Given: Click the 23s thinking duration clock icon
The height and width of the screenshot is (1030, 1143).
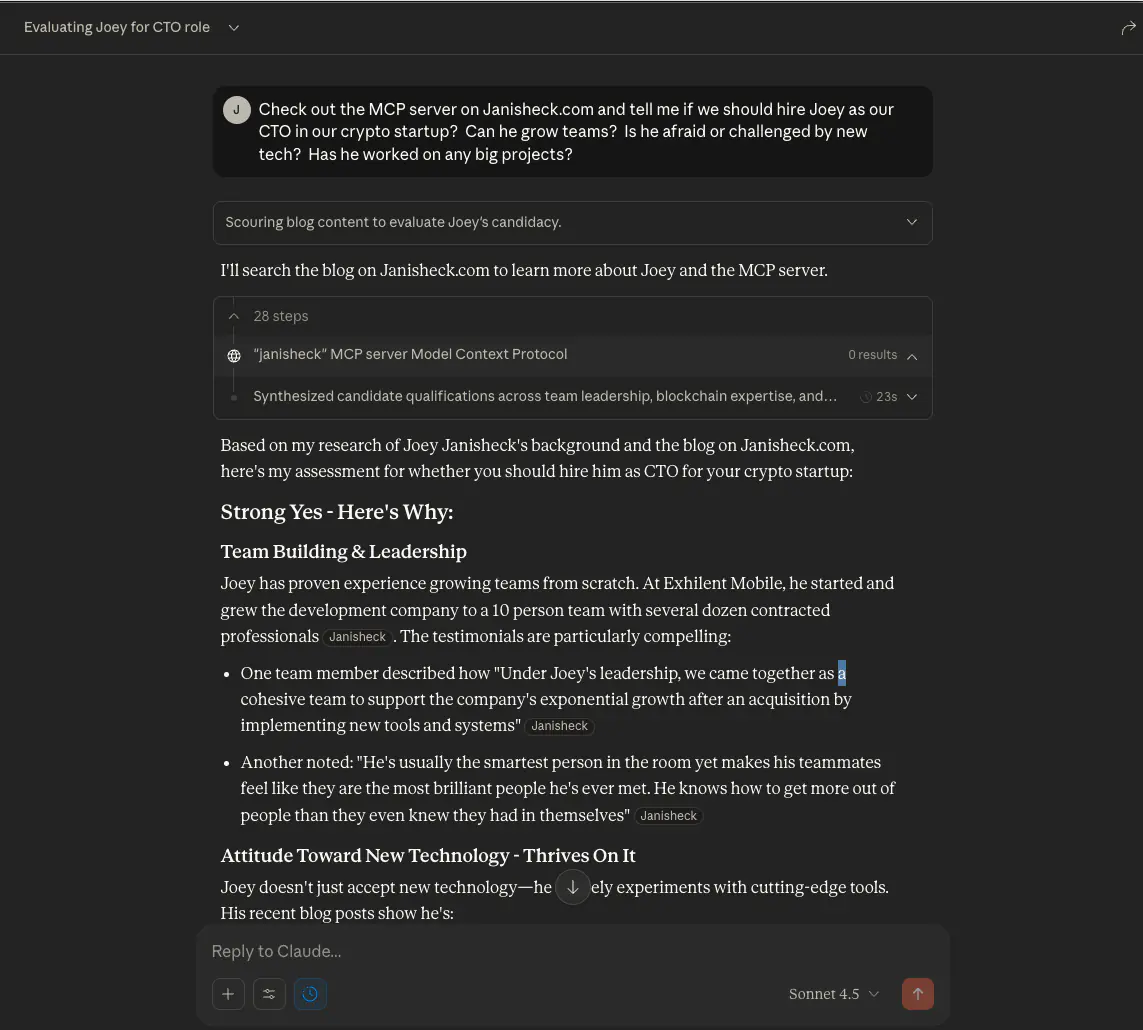Looking at the screenshot, I should click(x=867, y=397).
